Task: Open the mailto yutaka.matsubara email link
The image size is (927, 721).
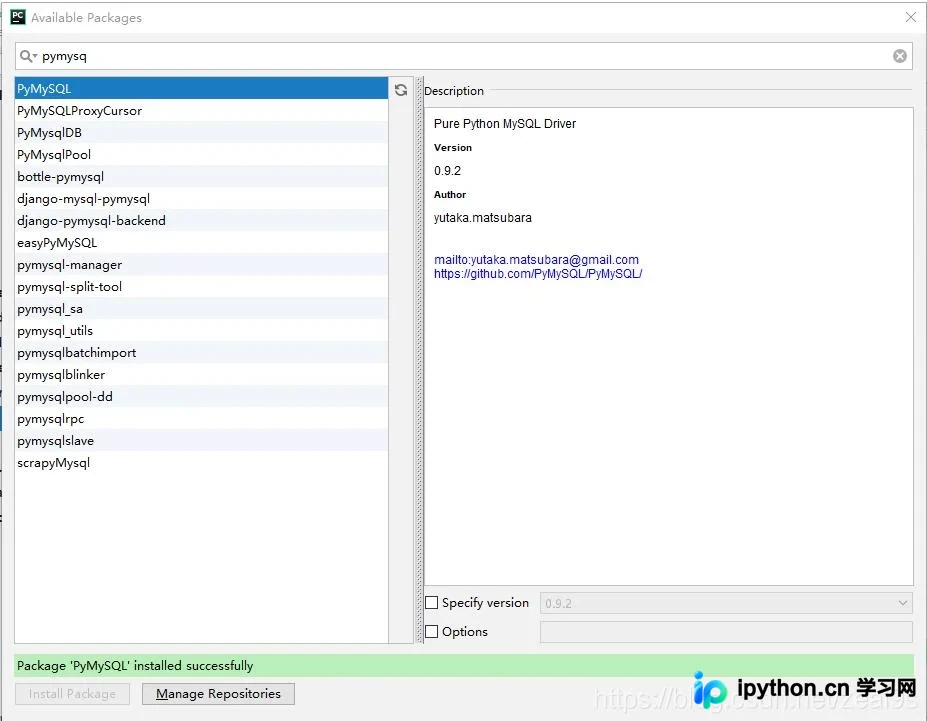Action: (x=536, y=259)
